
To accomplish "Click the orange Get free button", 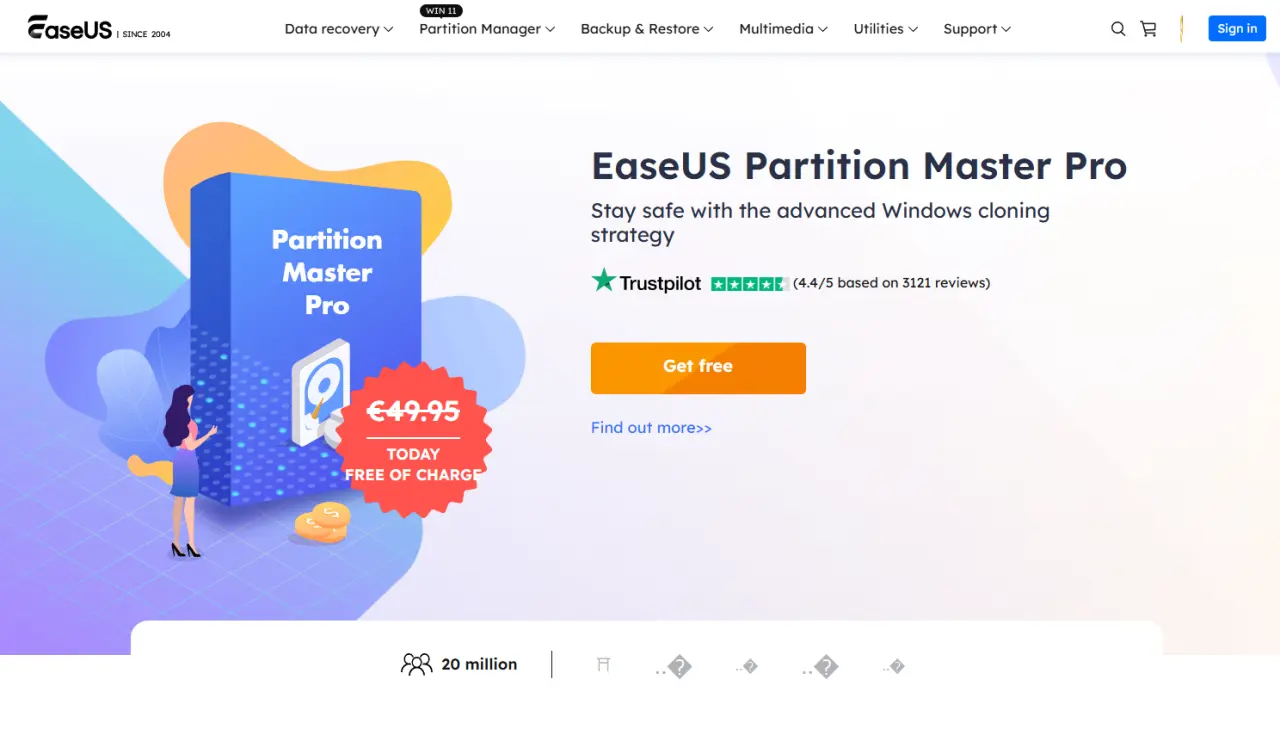I will point(698,368).
